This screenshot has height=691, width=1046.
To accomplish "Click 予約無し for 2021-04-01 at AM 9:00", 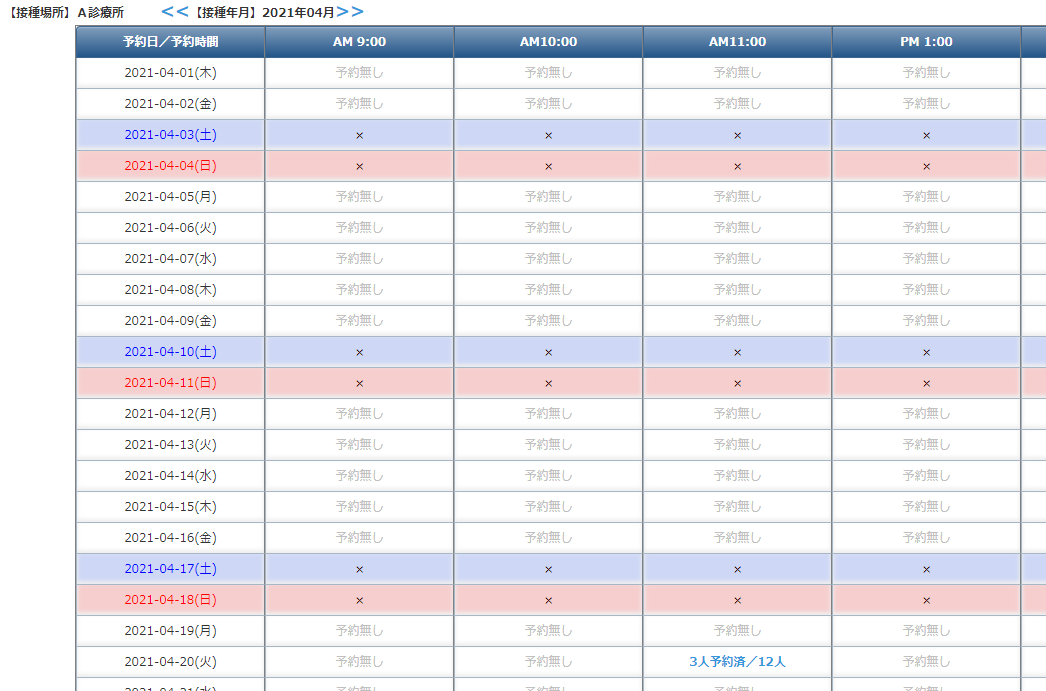I will pos(359,73).
